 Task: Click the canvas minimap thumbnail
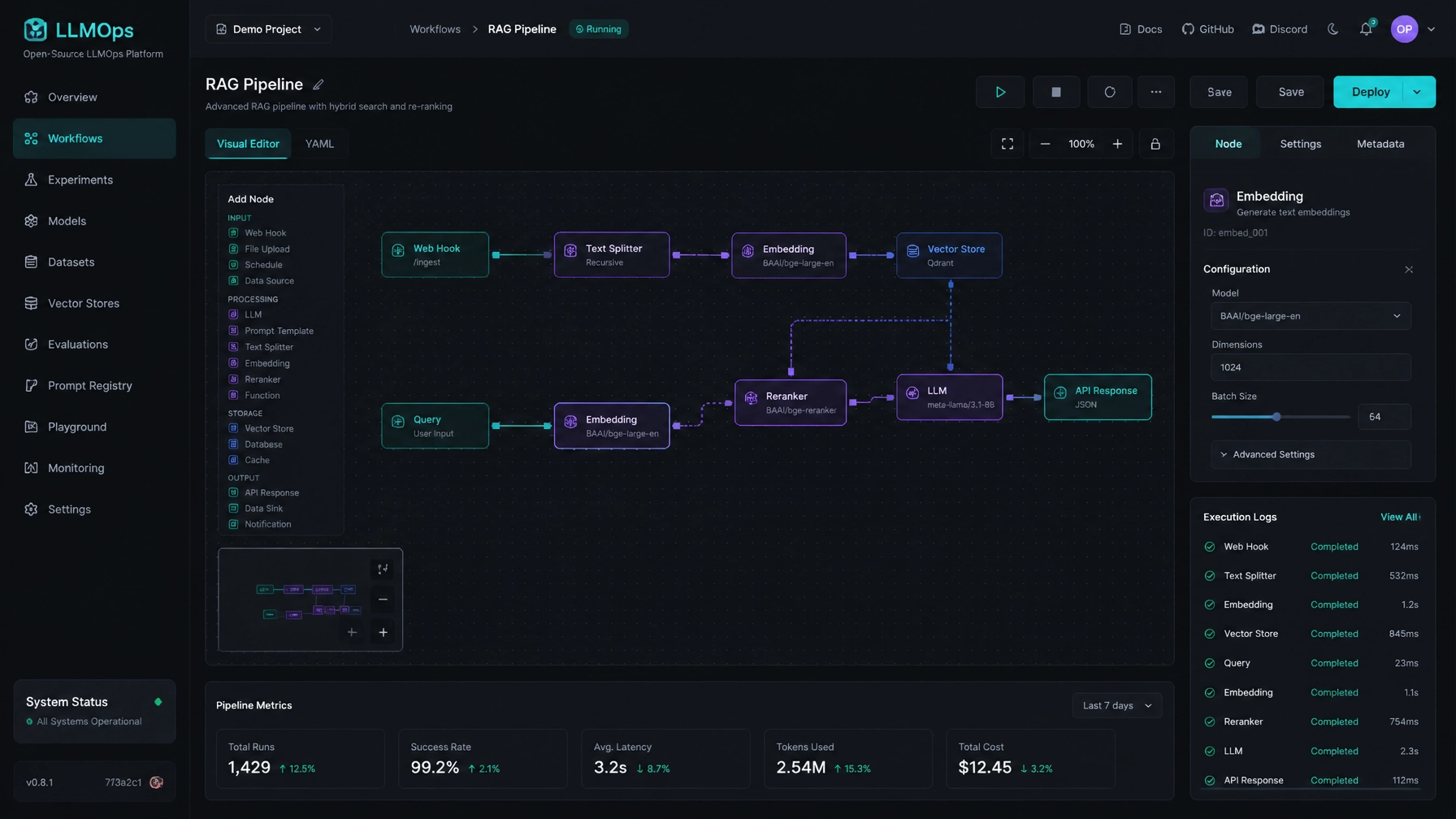[310, 599]
